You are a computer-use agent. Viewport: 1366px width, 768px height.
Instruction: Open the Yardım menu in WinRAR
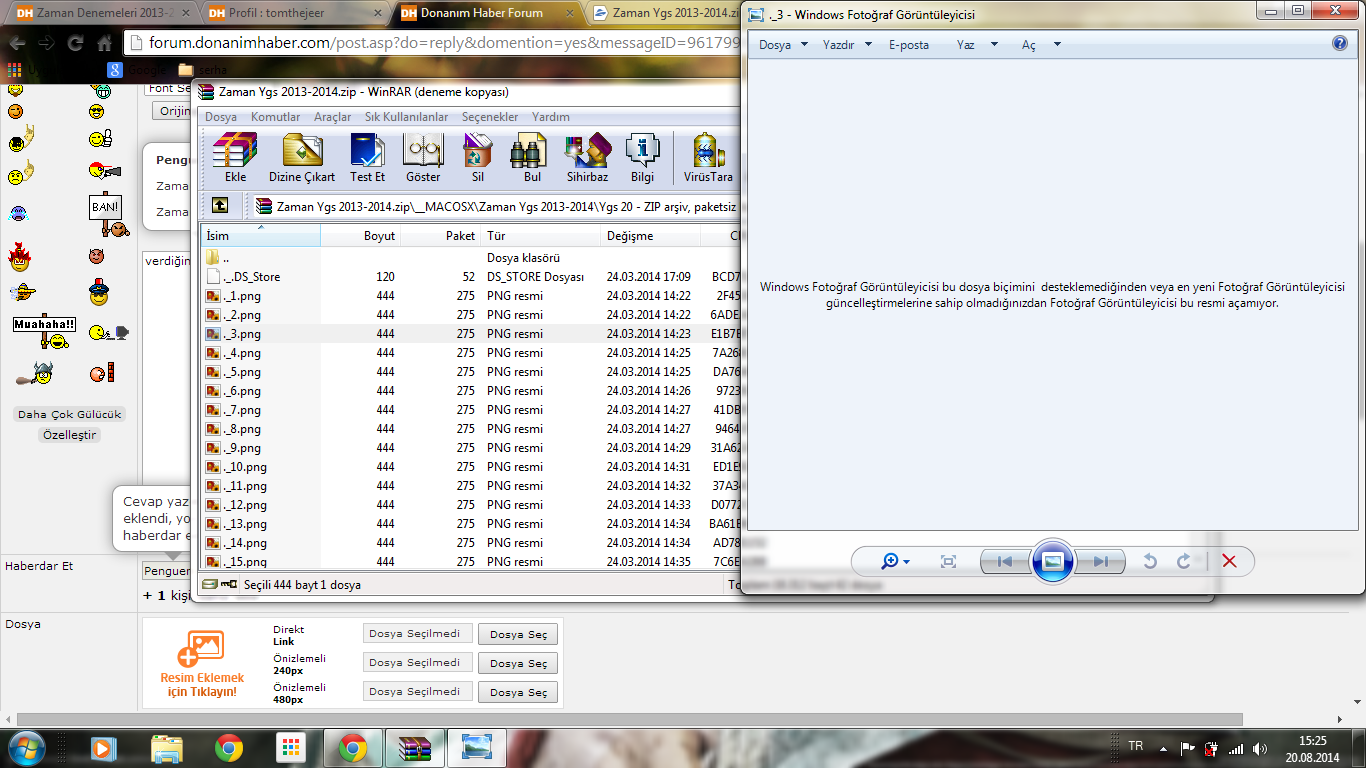[551, 117]
